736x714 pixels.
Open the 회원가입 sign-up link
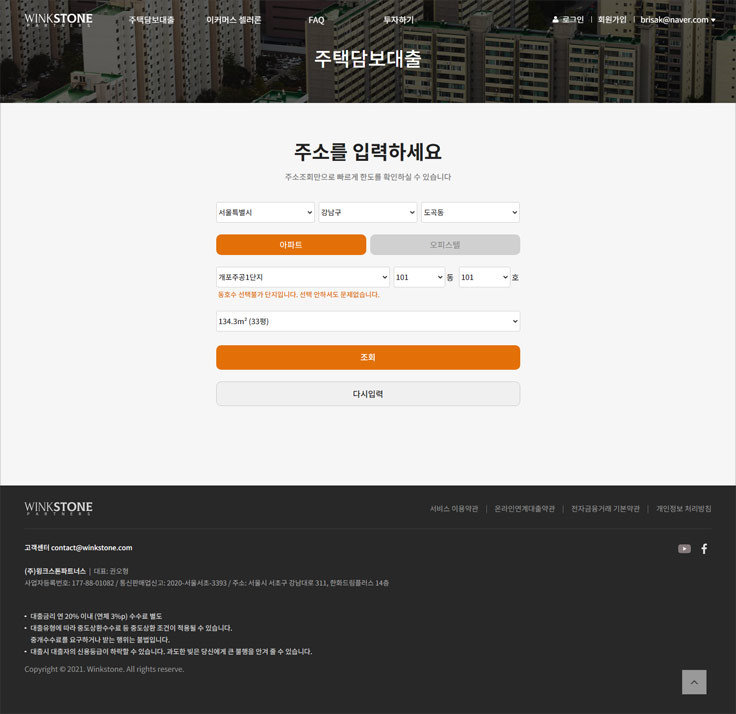click(612, 19)
